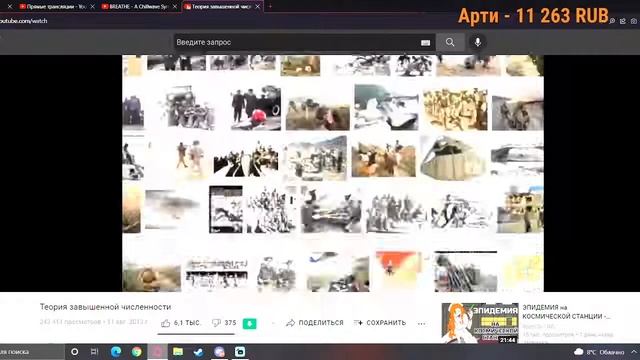Open a new browser tab with plus
This screenshot has width=640, height=360.
(270, 7)
